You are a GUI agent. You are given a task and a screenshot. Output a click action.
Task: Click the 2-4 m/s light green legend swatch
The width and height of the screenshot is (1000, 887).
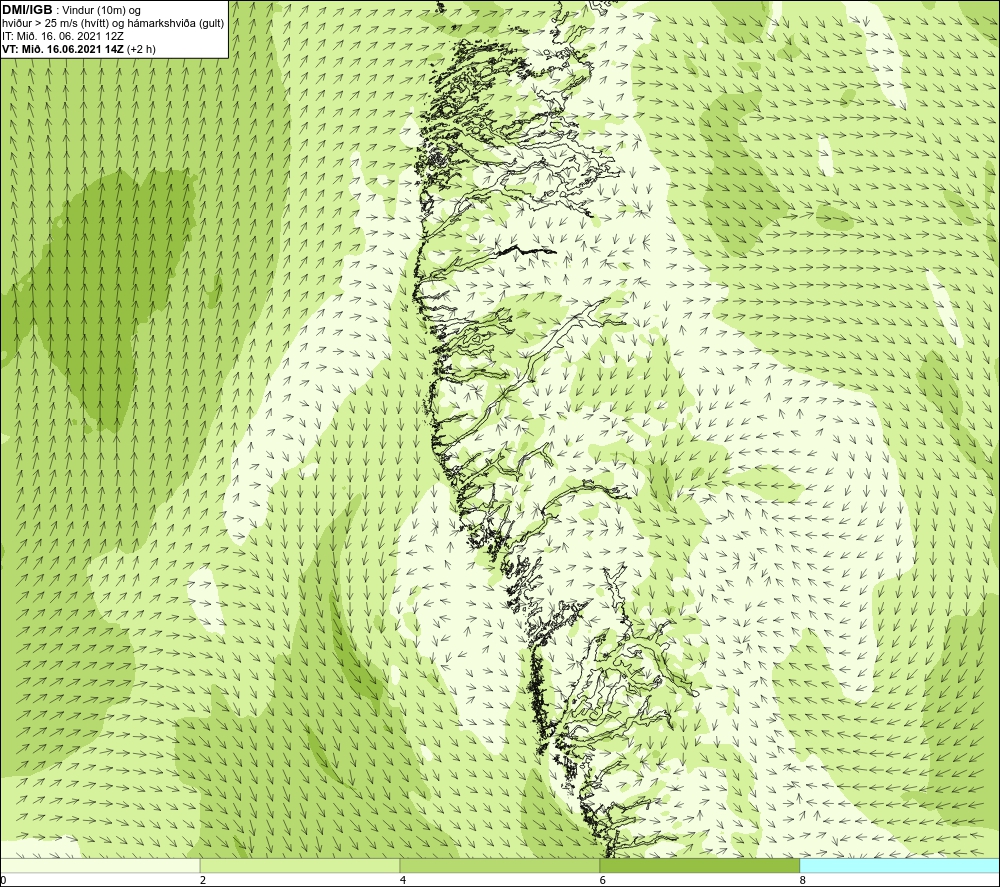(300, 865)
